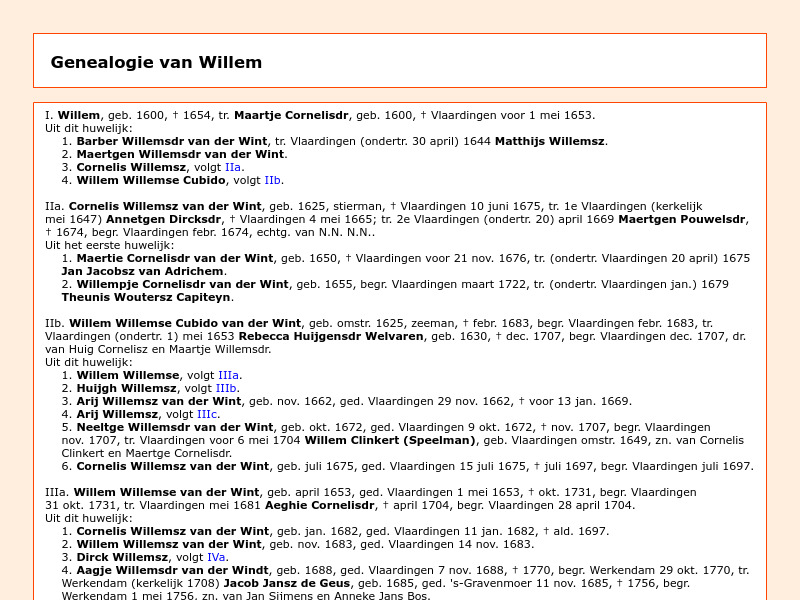This screenshot has width=800, height=600.
Task: Click Aagje Willemsdr van der Windt
Action: 168,570
